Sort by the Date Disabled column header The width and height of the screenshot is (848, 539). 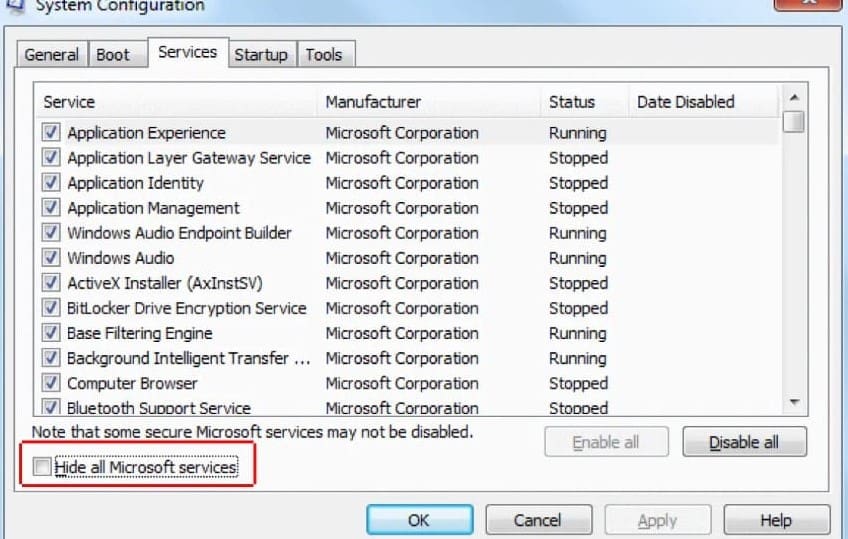[x=704, y=102]
